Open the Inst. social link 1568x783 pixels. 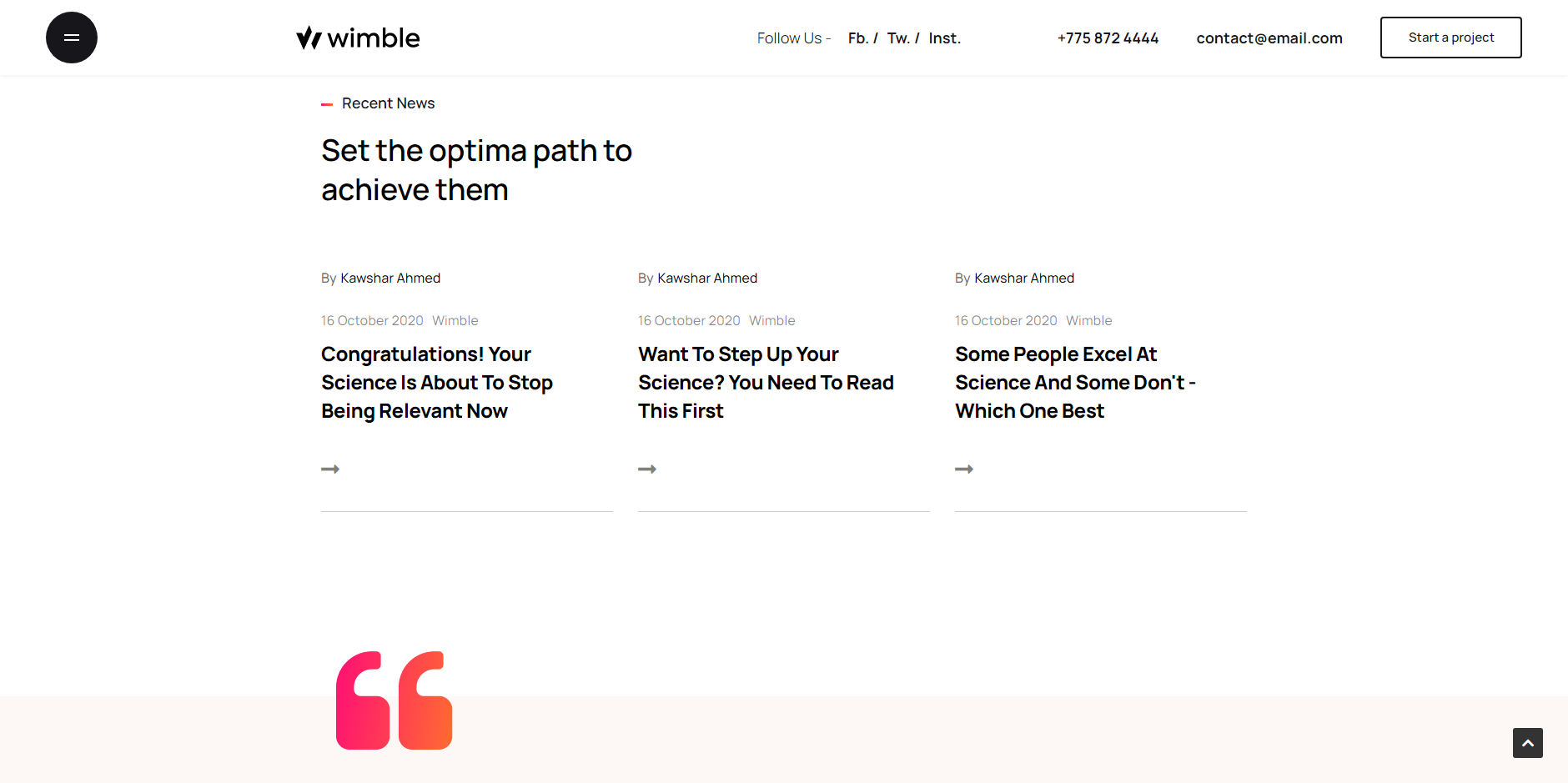click(x=945, y=38)
